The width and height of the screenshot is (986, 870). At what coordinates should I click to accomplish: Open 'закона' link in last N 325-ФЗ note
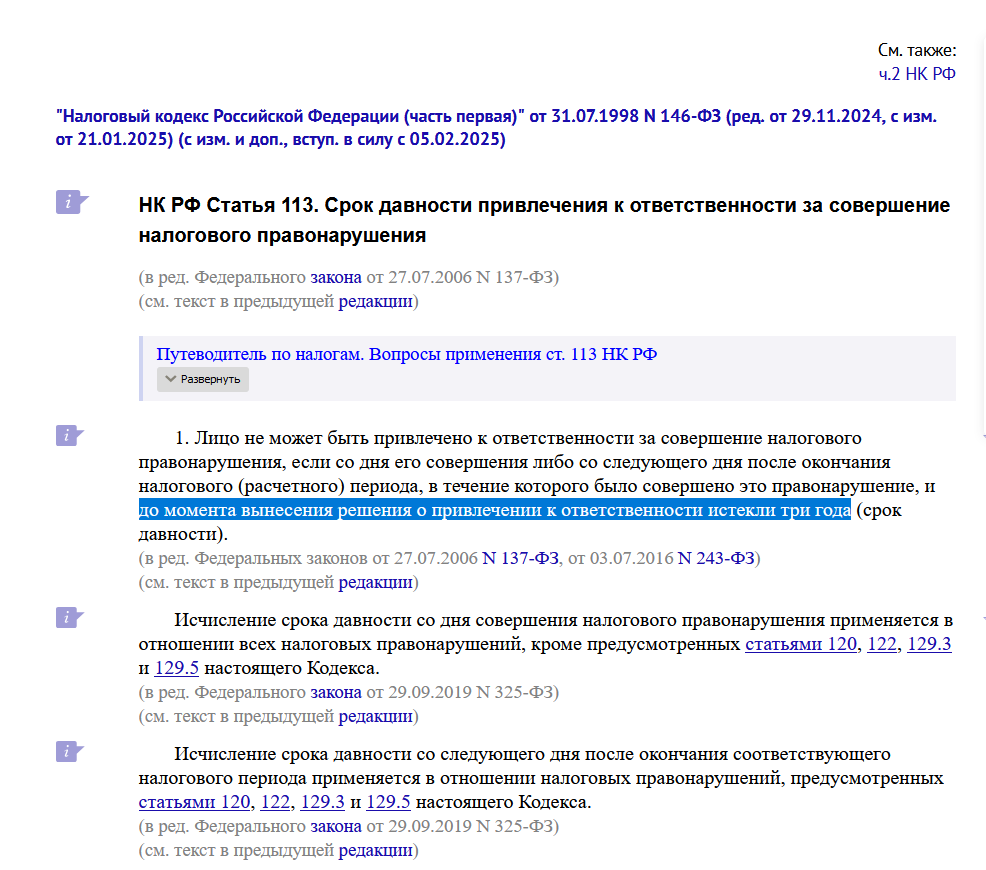coord(336,826)
